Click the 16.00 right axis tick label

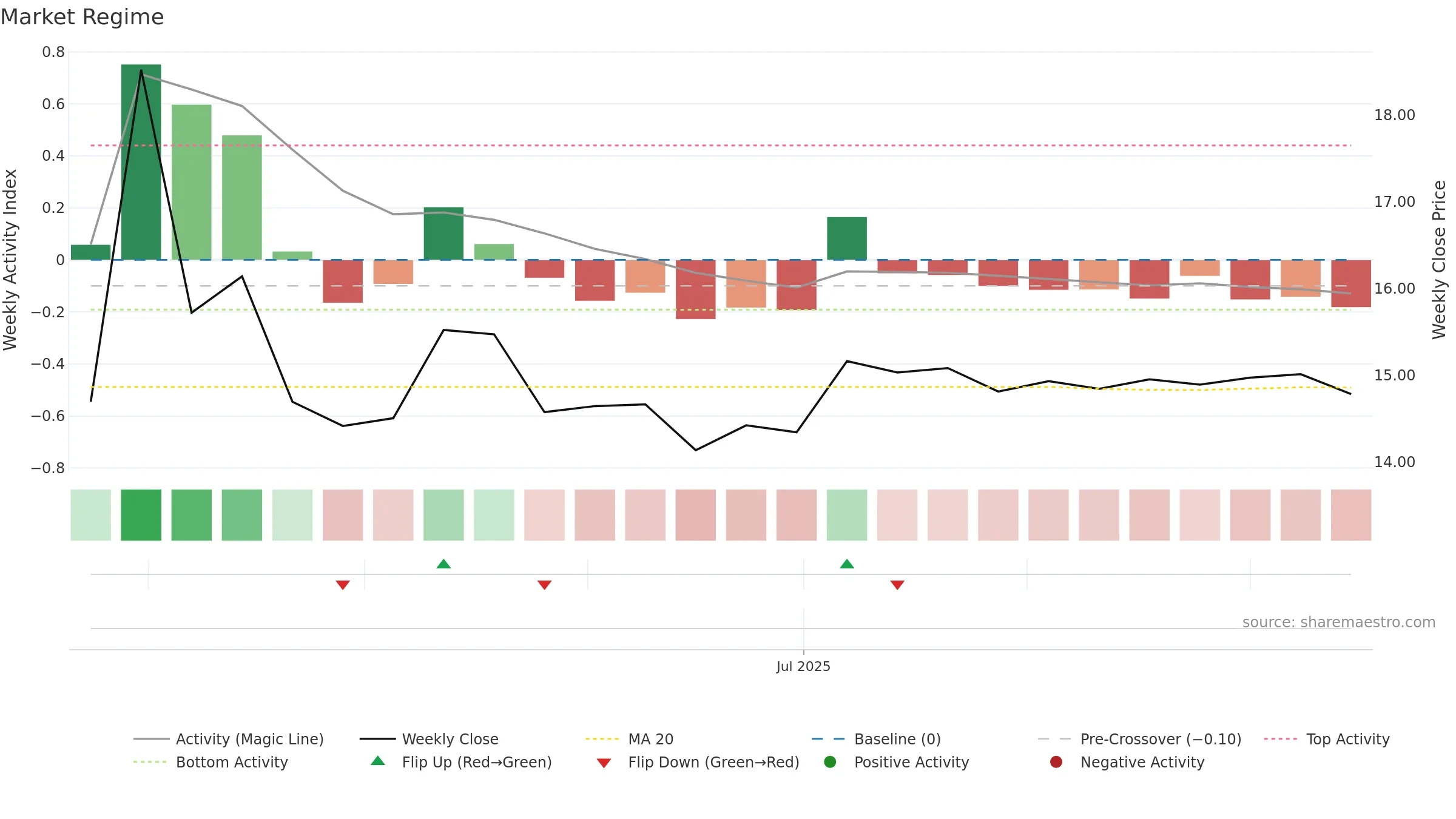pos(1394,289)
